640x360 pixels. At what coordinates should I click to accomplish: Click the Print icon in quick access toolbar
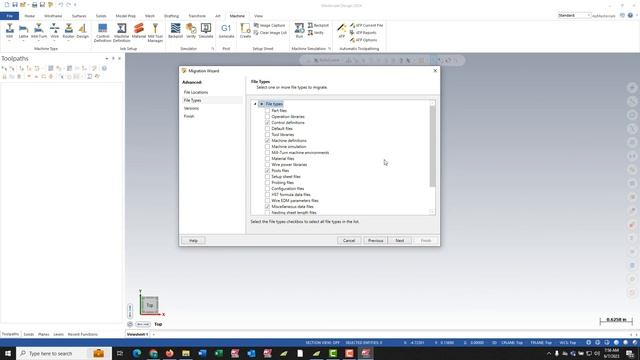(x=34, y=4)
